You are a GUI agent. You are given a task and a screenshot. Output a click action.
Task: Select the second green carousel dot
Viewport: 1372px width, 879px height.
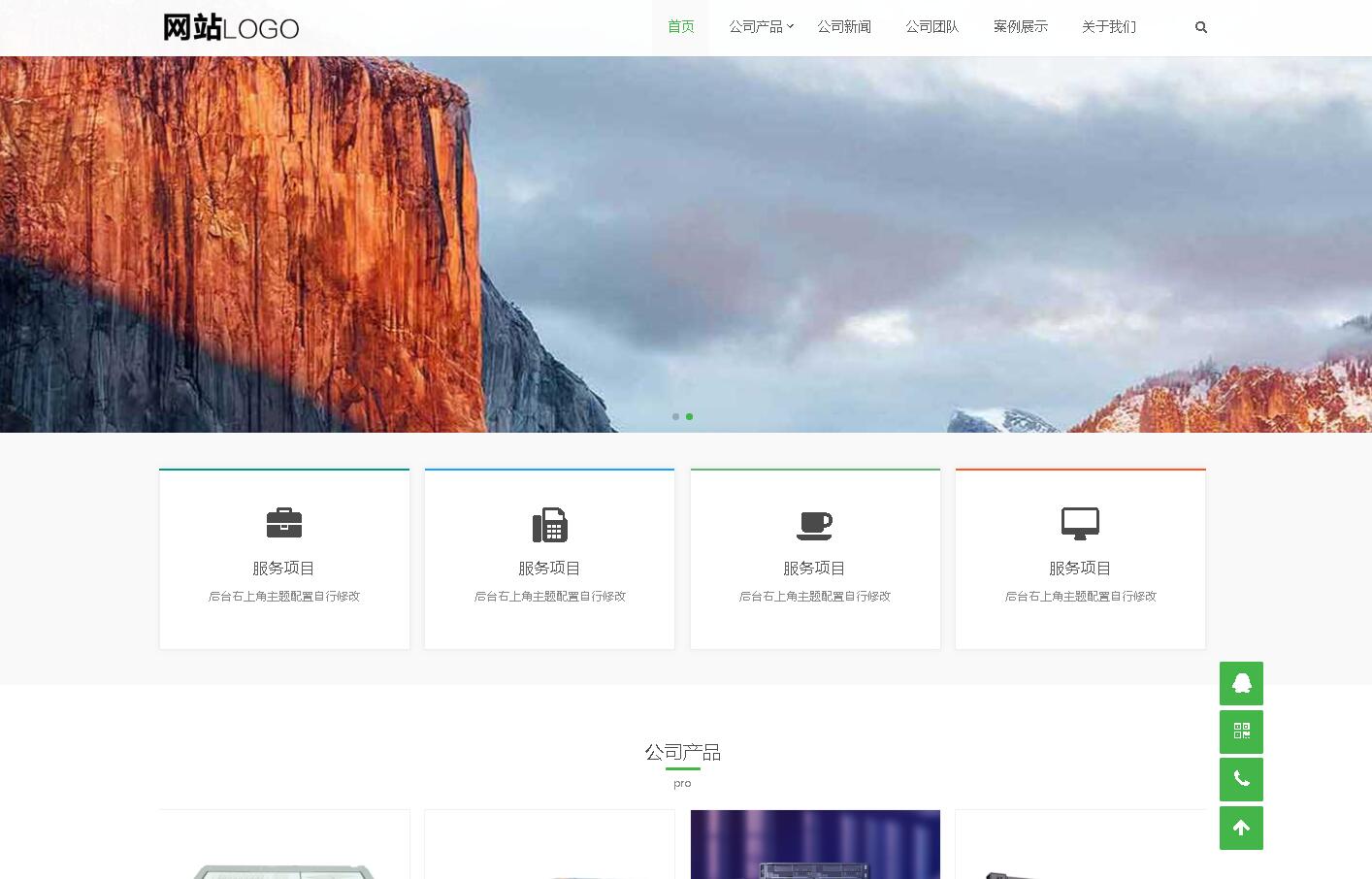(690, 417)
